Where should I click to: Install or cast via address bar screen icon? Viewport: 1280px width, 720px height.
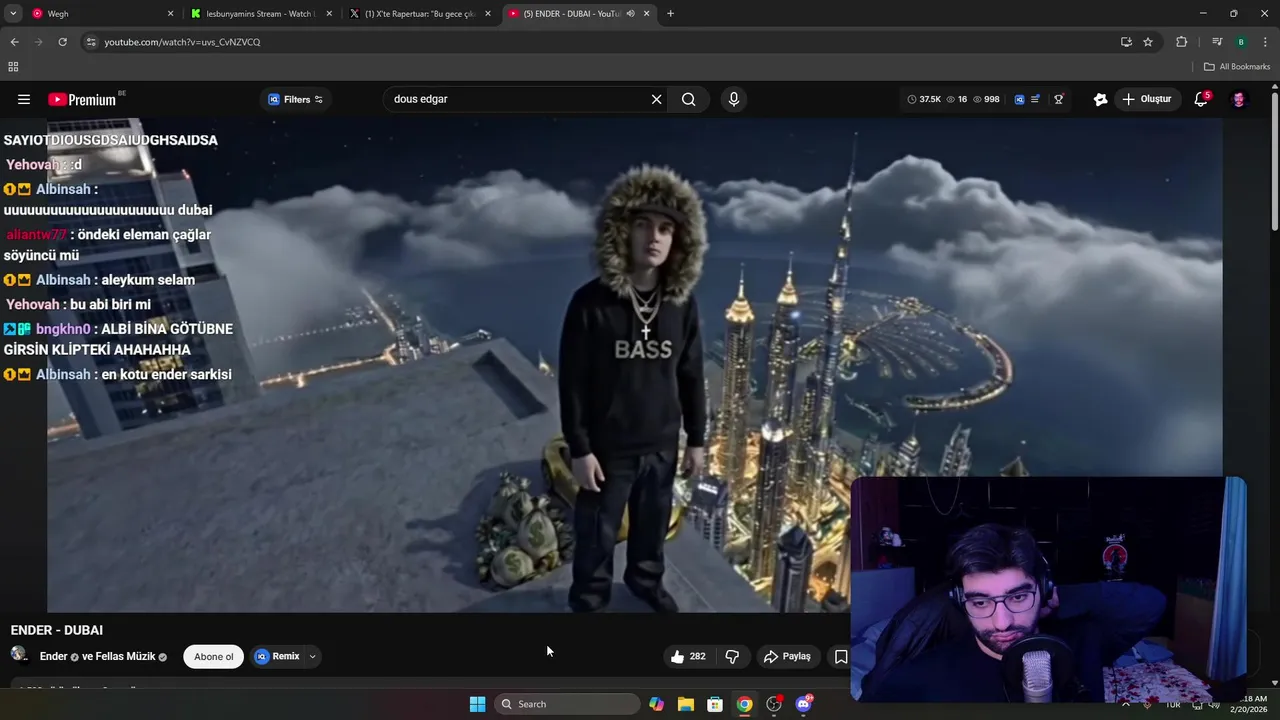click(1126, 42)
